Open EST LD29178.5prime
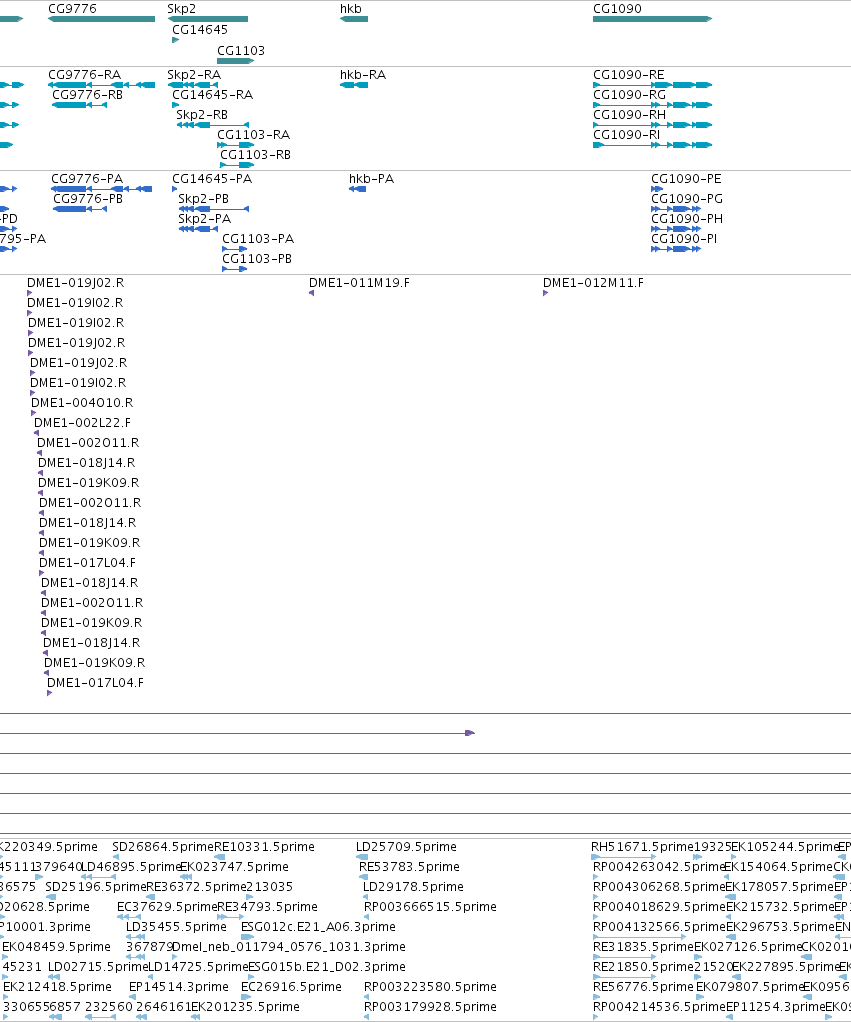Image resolution: width=851 pixels, height=1022 pixels. click(413, 886)
